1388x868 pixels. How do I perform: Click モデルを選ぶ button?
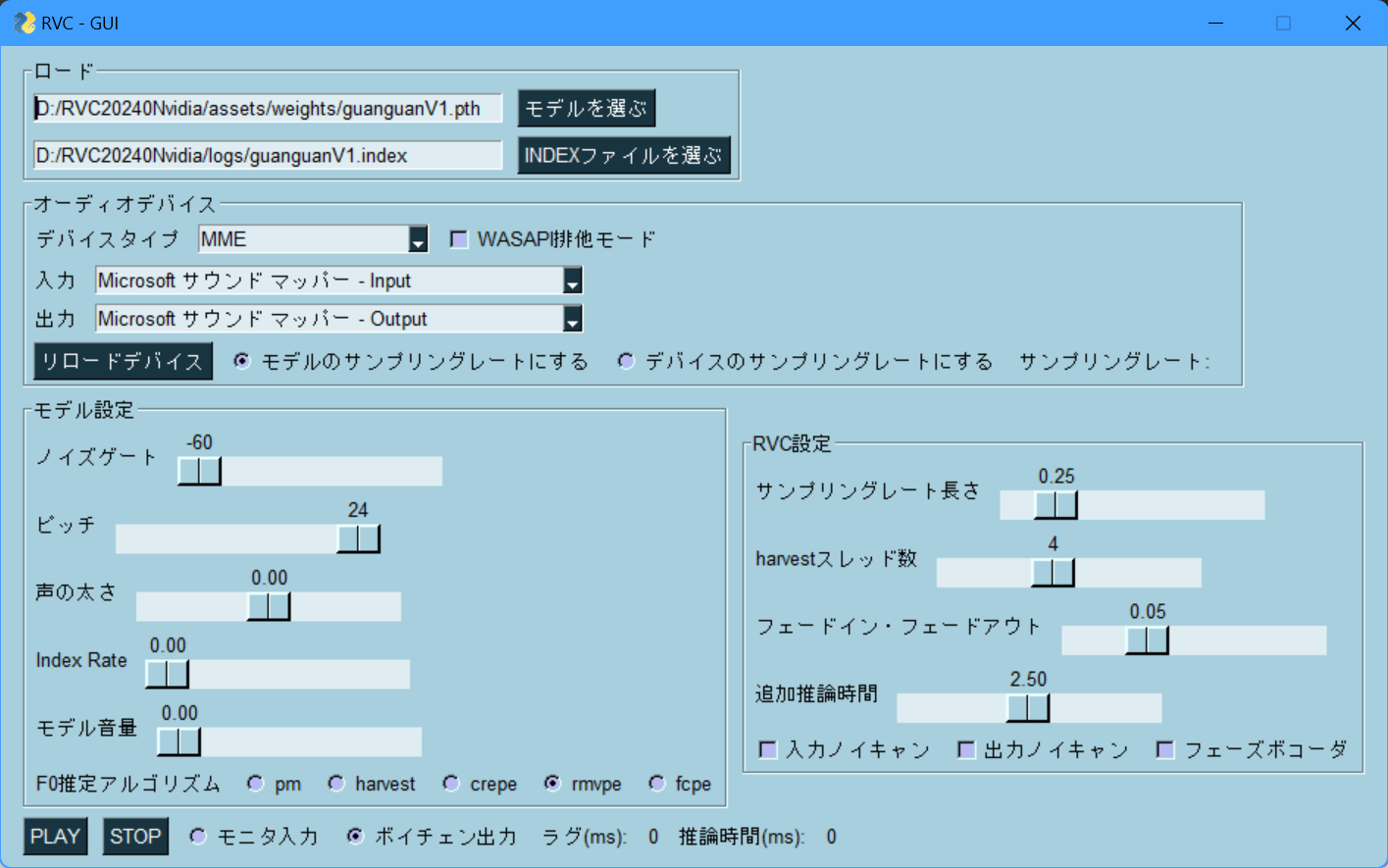pyautogui.click(x=587, y=108)
